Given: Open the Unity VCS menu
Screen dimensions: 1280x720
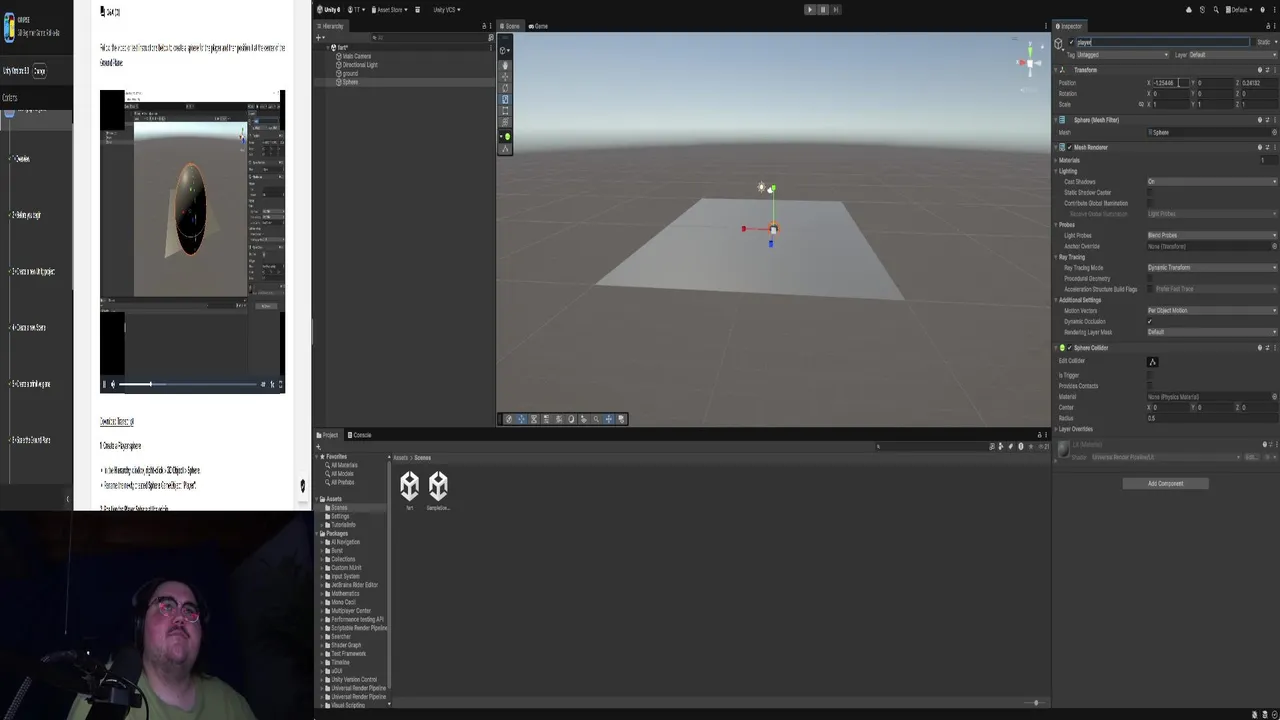Looking at the screenshot, I should pos(446,9).
